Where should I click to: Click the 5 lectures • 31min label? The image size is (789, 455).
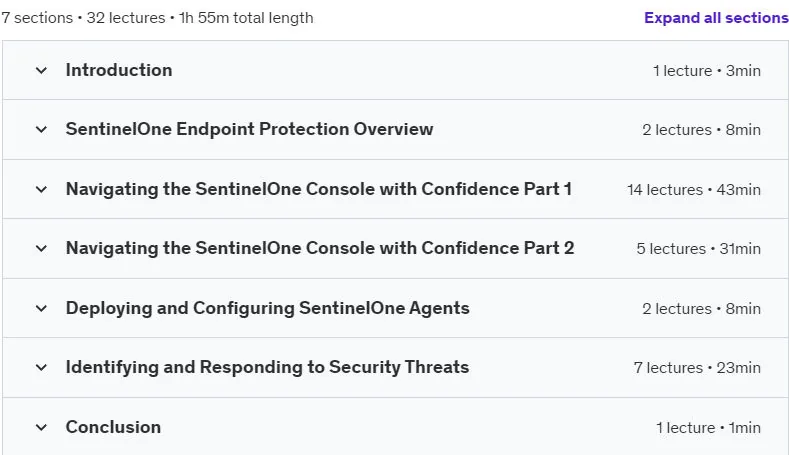[698, 249]
